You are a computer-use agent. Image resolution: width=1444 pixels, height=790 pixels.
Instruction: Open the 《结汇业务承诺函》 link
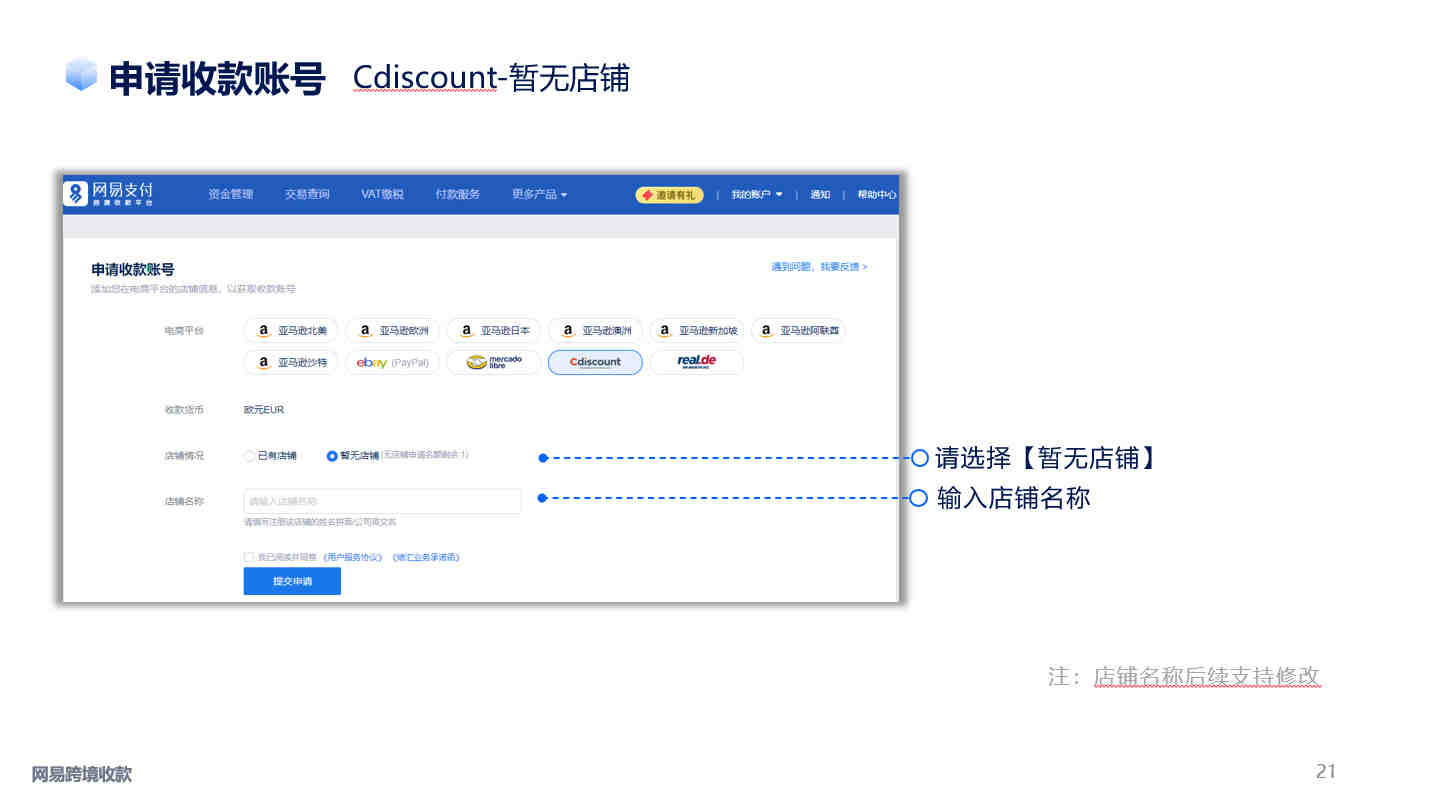426,557
